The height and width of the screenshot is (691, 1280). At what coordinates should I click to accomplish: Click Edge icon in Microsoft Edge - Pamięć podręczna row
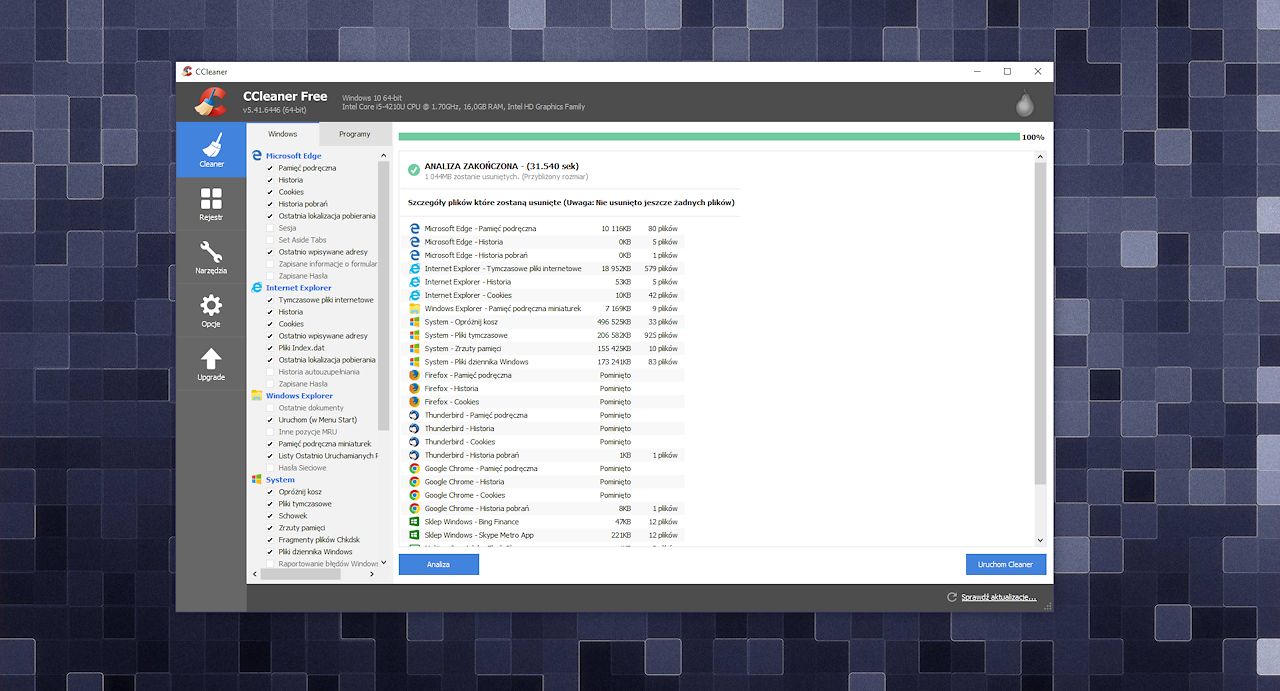[415, 228]
